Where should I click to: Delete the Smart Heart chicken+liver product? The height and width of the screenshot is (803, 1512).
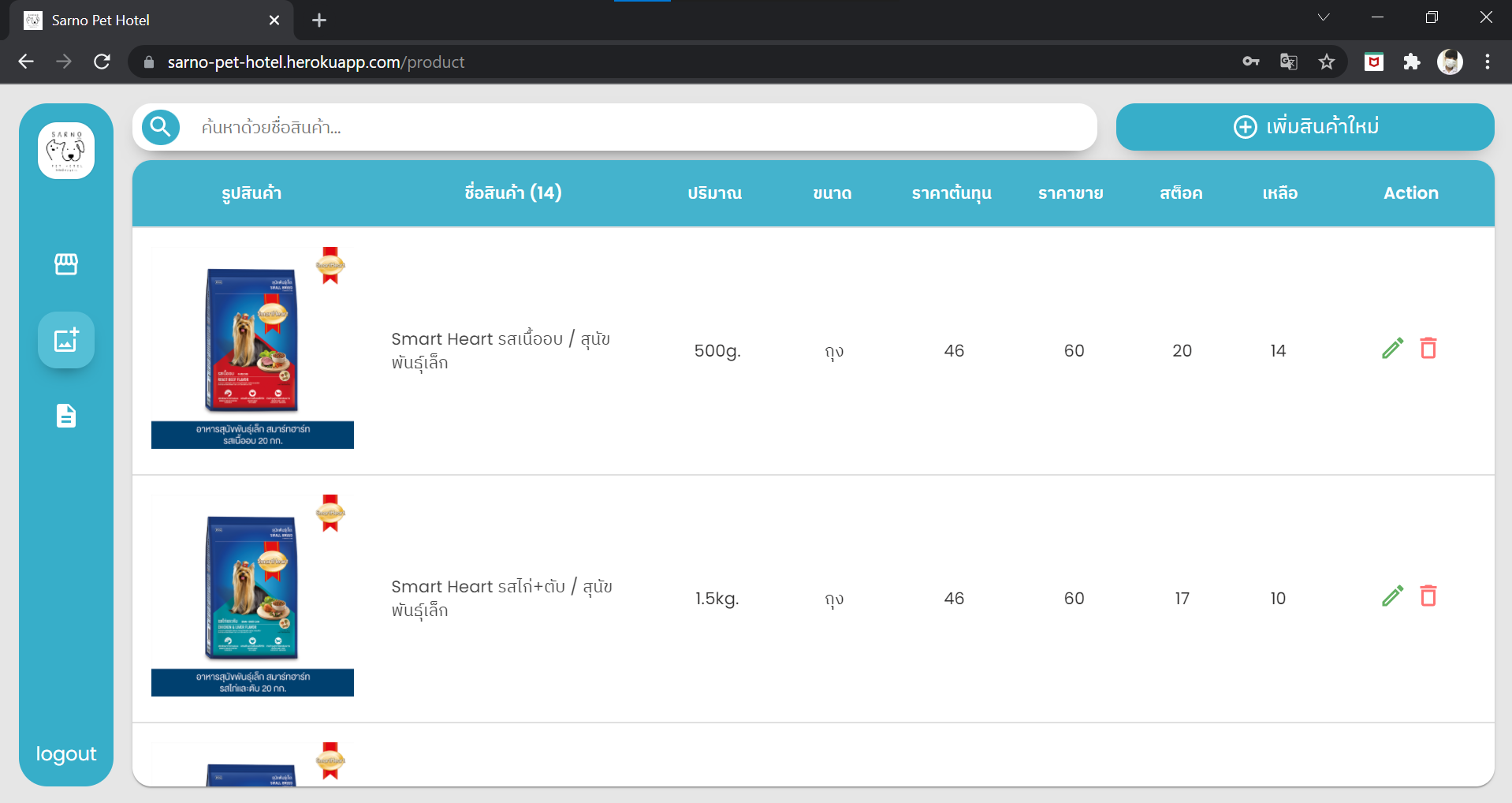click(1428, 596)
